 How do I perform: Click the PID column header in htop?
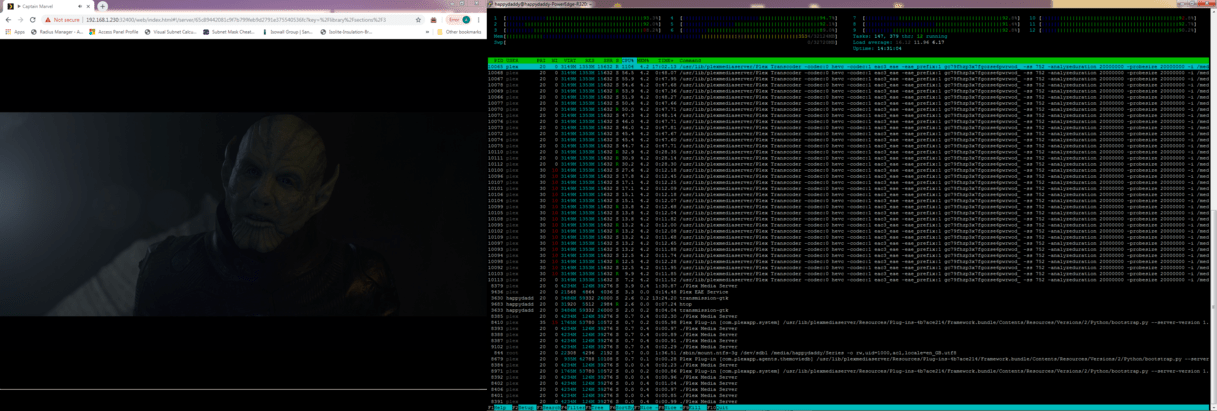pyautogui.click(x=499, y=60)
